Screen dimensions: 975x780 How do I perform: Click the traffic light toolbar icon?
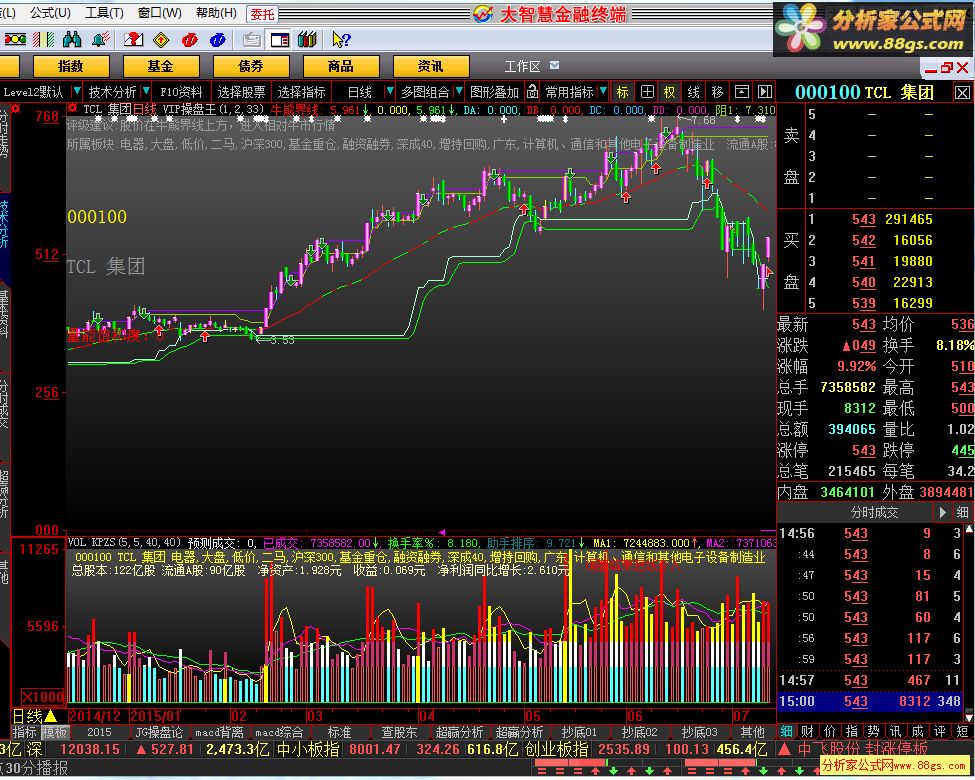pyautogui.click(x=16, y=40)
